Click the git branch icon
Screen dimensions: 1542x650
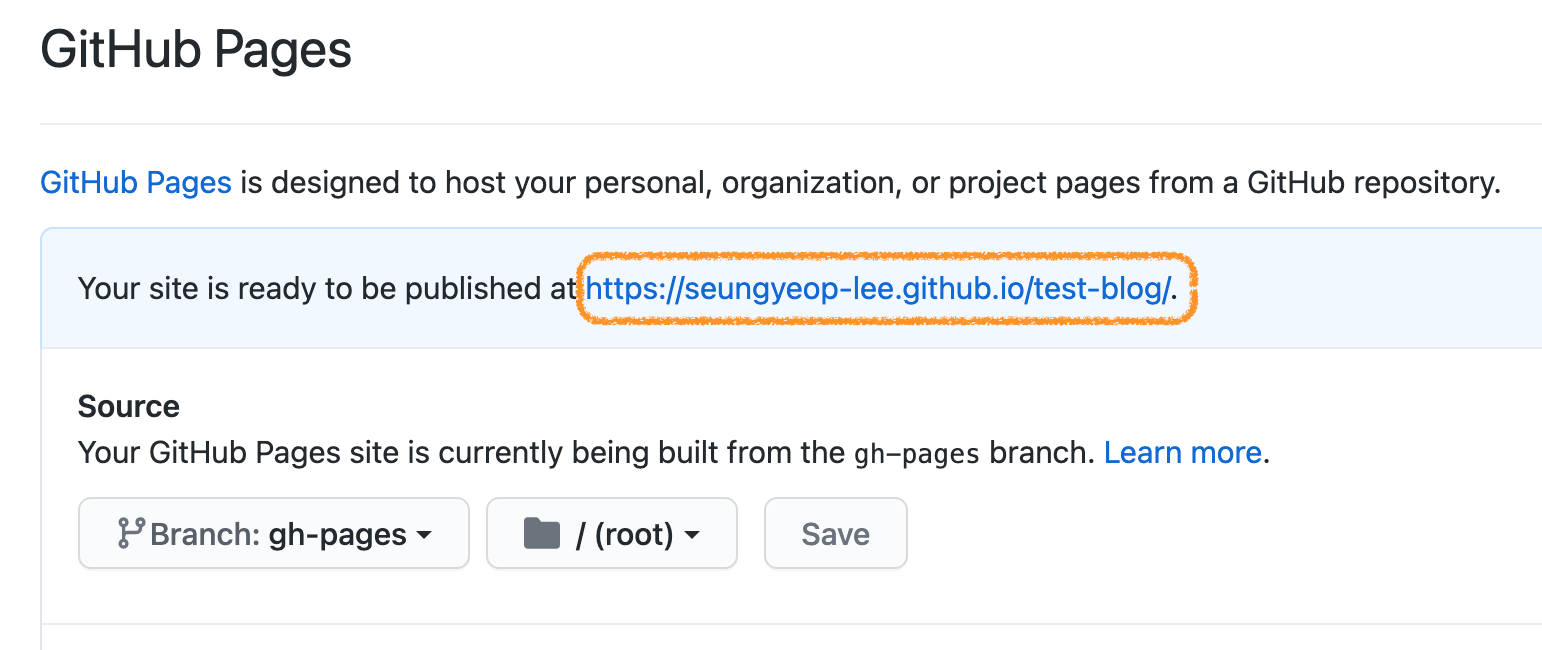click(131, 534)
